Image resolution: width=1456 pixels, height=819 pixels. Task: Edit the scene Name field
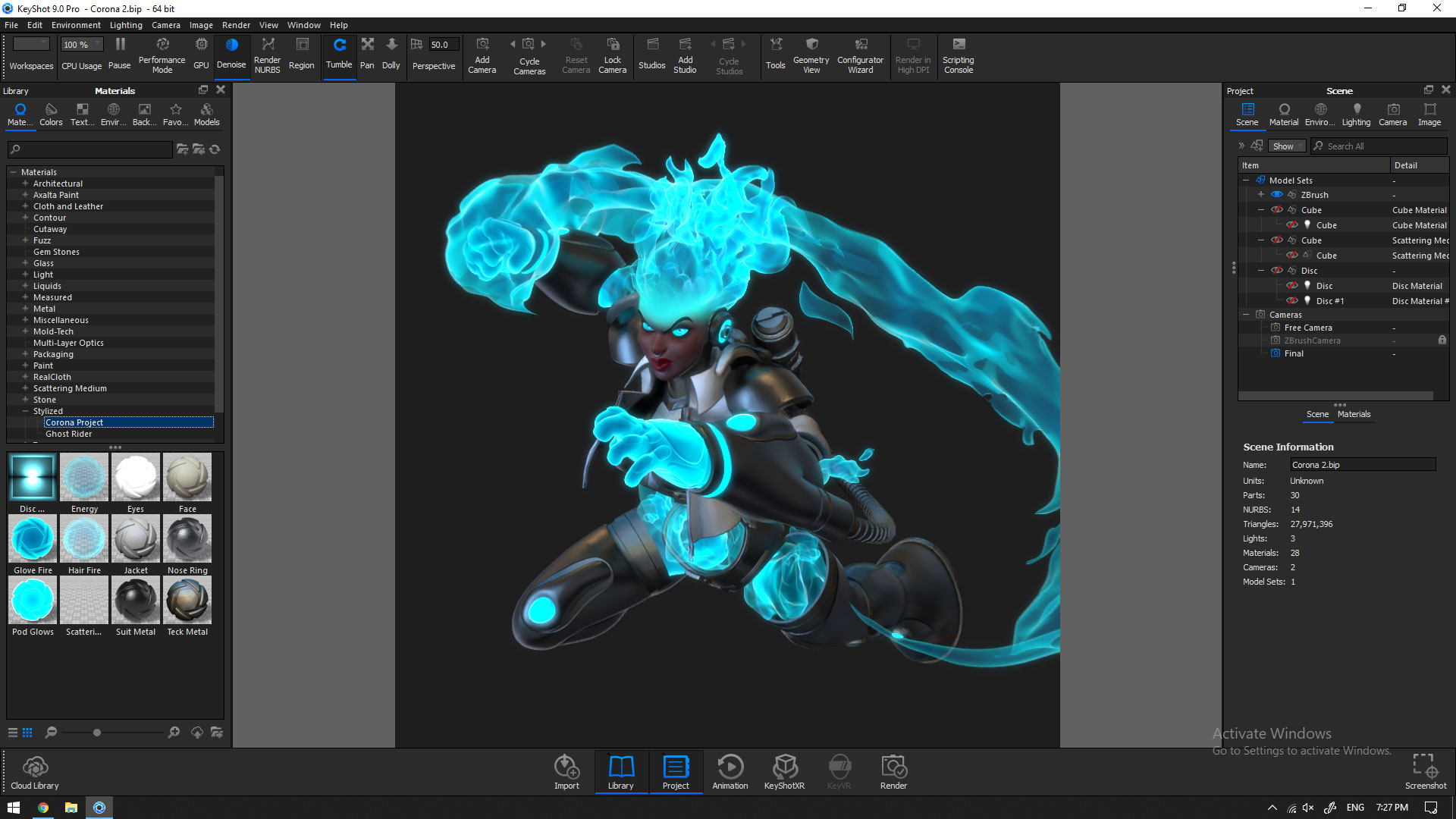coord(1362,465)
